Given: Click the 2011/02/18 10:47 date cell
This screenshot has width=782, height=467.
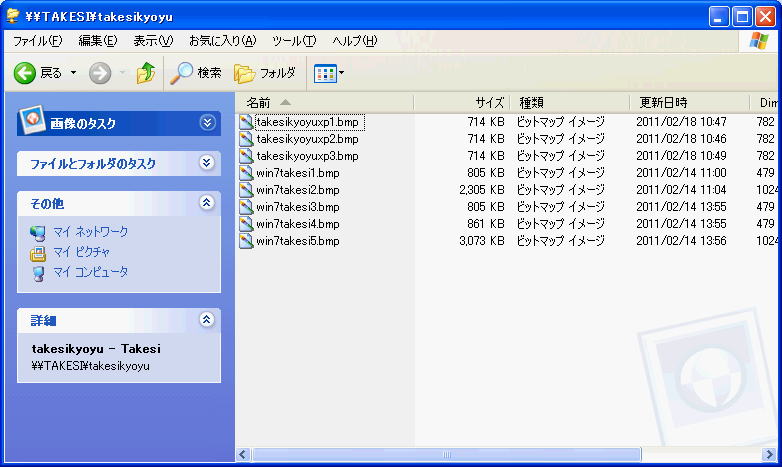Looking at the screenshot, I should click(681, 122).
